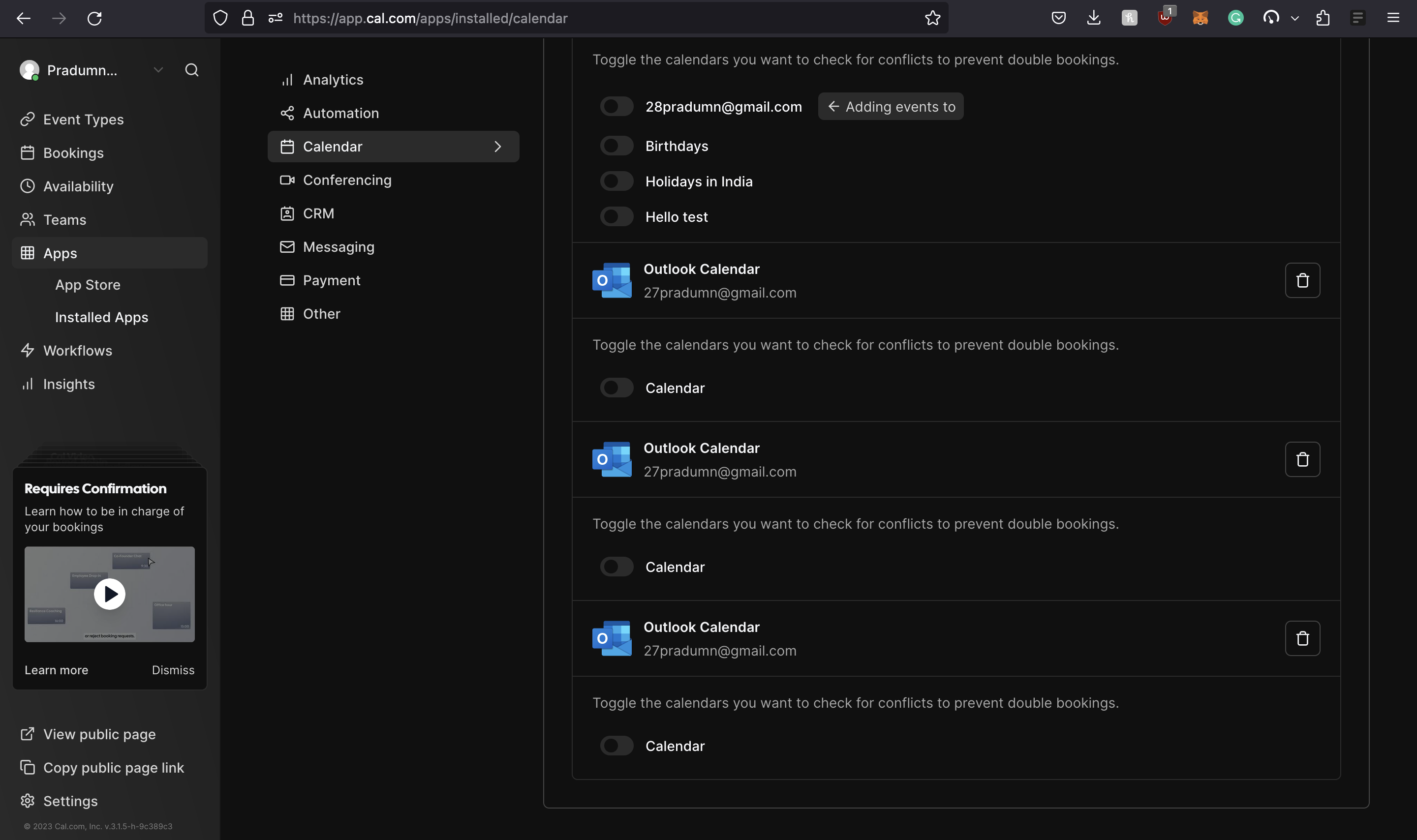1417x840 pixels.
Task: Enable the Hello test calendar toggle
Action: pos(616,216)
